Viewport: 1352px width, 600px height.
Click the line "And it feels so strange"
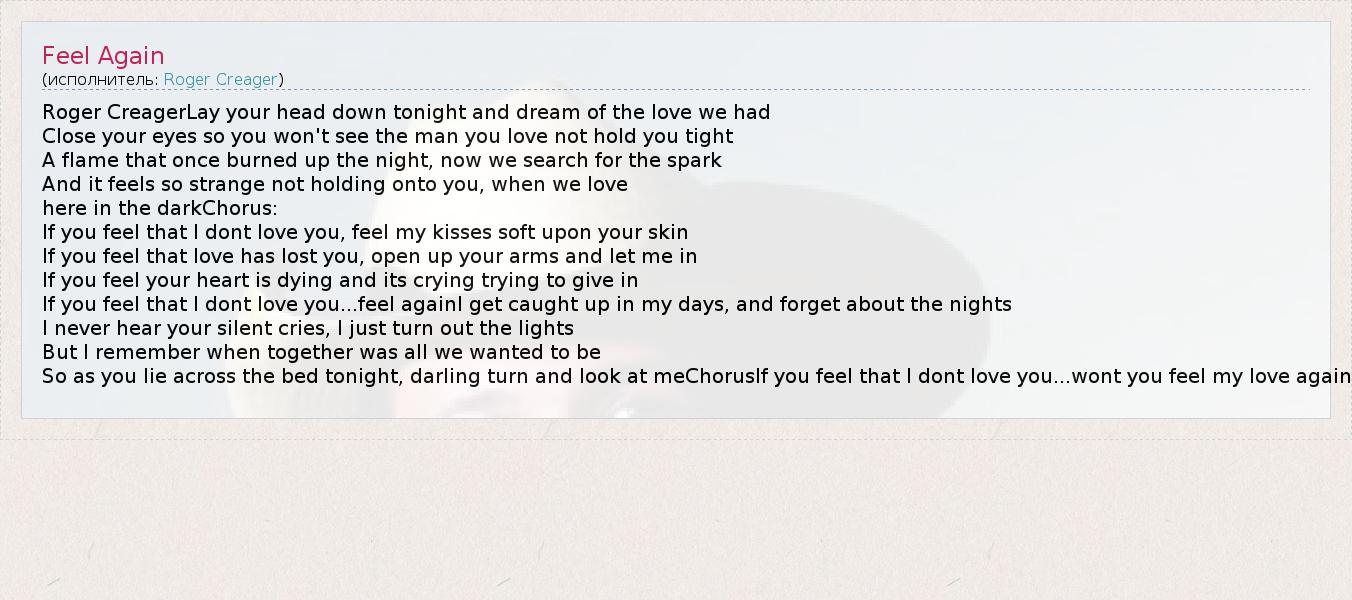[334, 184]
